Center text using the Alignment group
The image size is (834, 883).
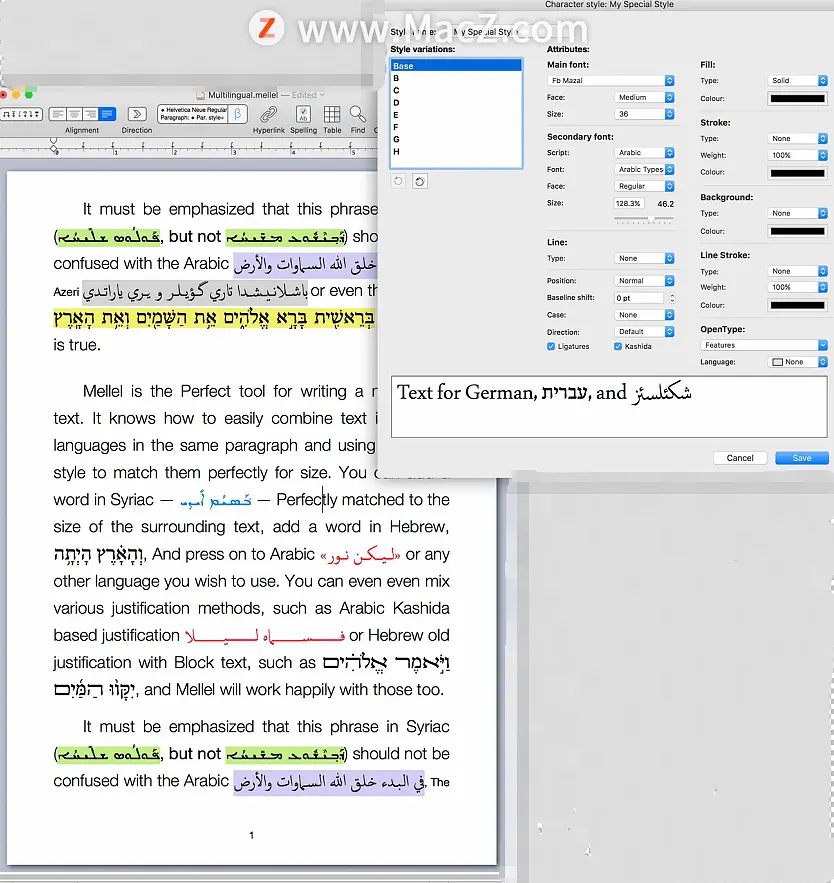point(73,114)
